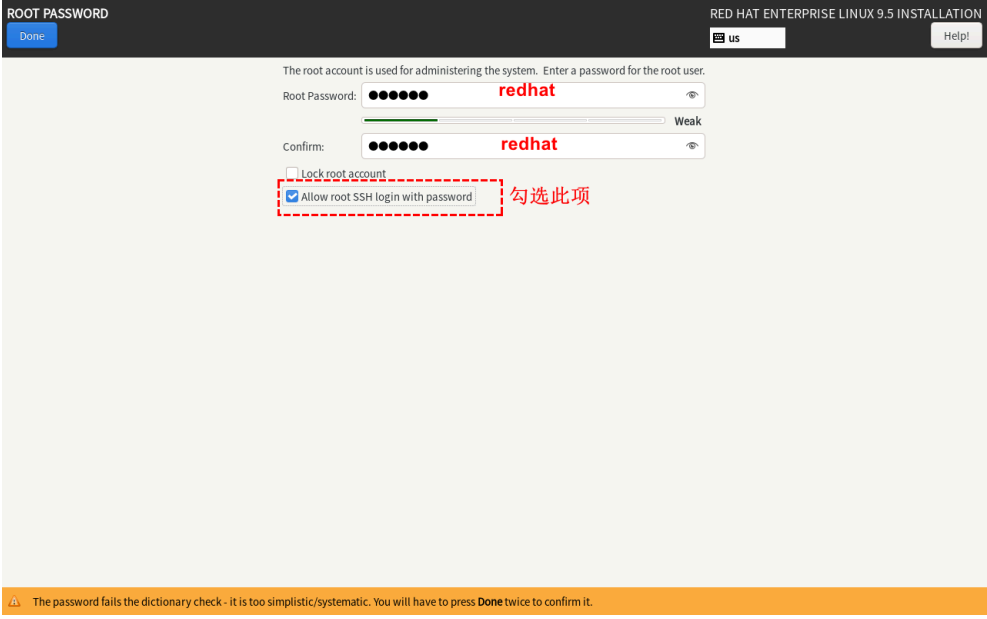Click the dictionary check warning message

pyautogui.click(x=312, y=602)
